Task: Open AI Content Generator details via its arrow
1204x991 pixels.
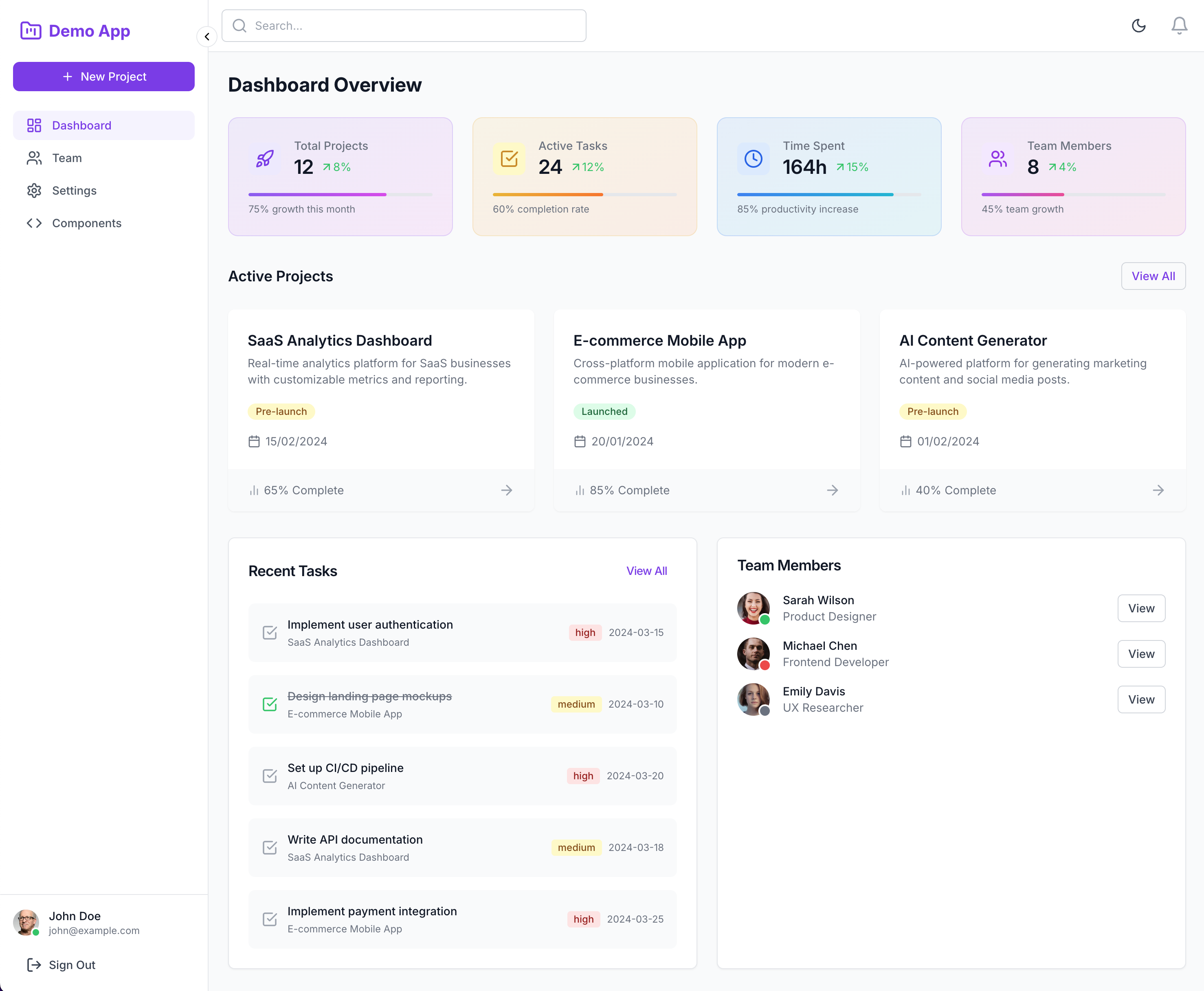Action: [x=1158, y=490]
